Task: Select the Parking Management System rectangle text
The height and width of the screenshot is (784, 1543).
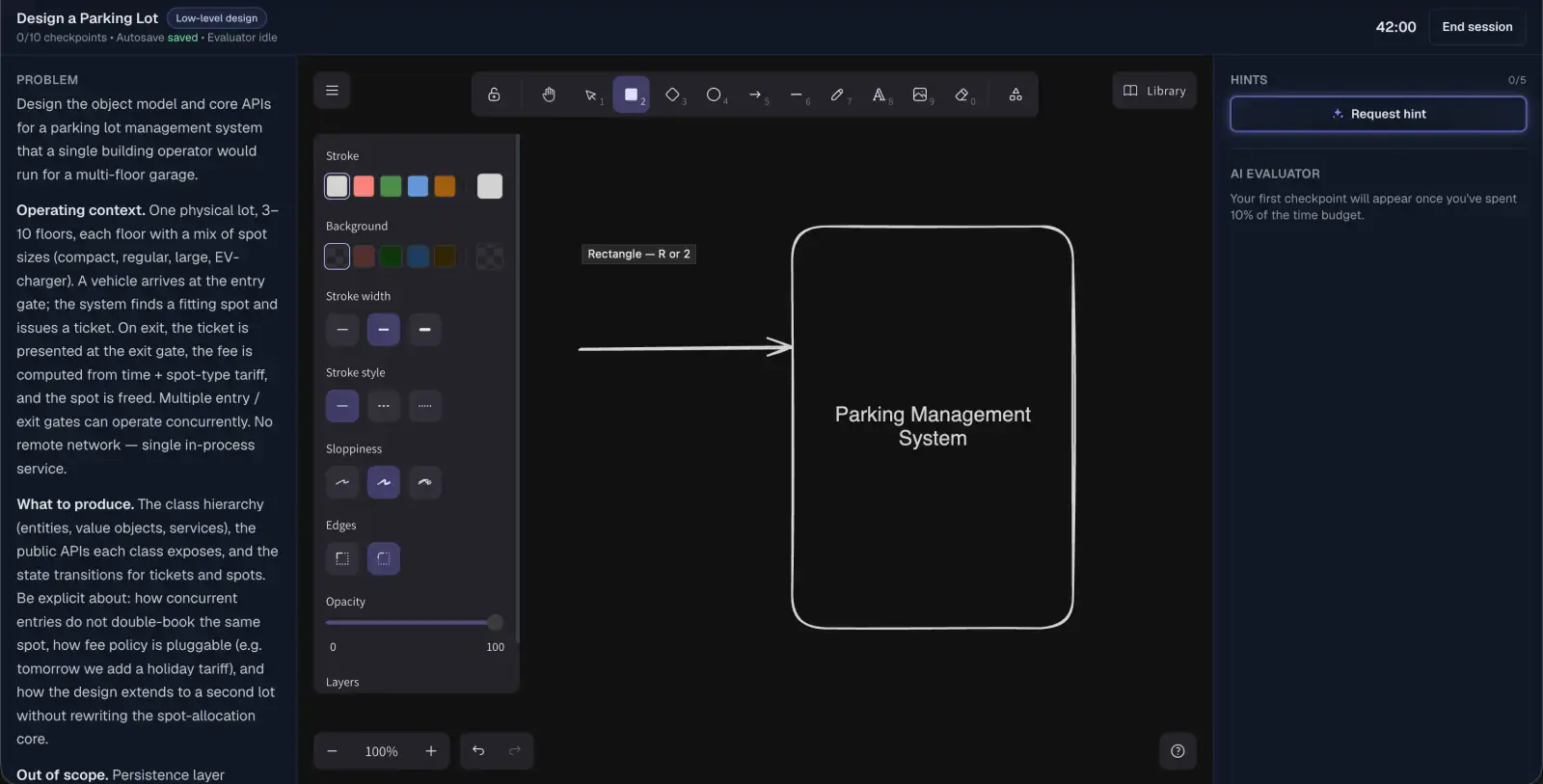Action: click(933, 426)
